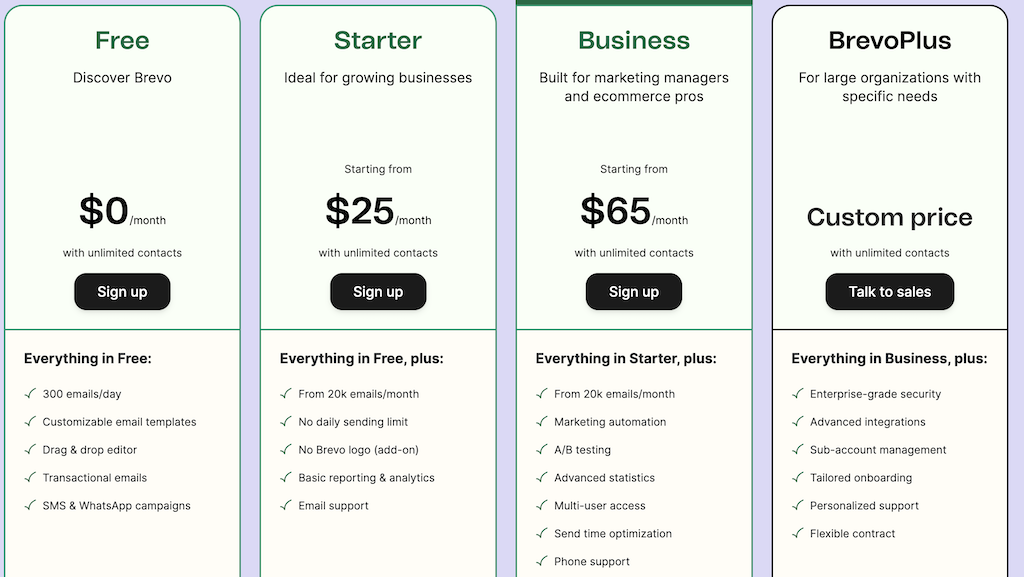Click the checkmark beside Marketing automation
This screenshot has width=1024, height=577.
tap(541, 422)
